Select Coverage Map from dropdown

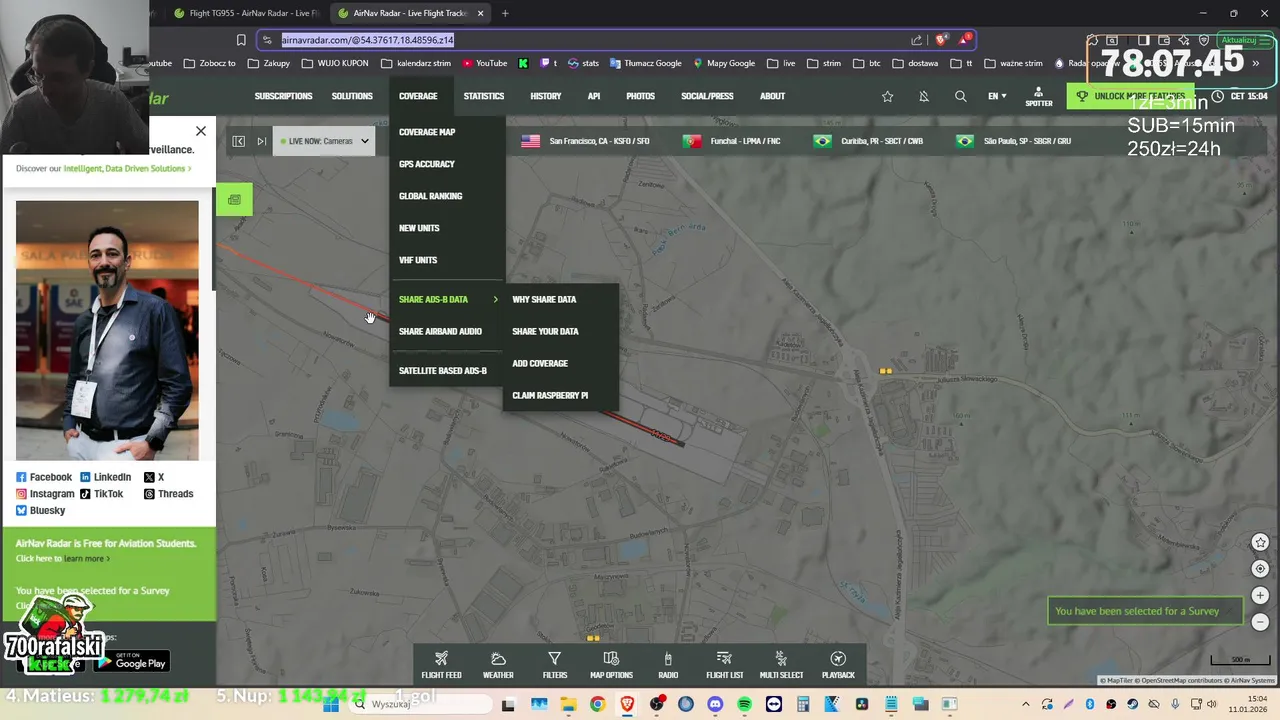tap(427, 132)
